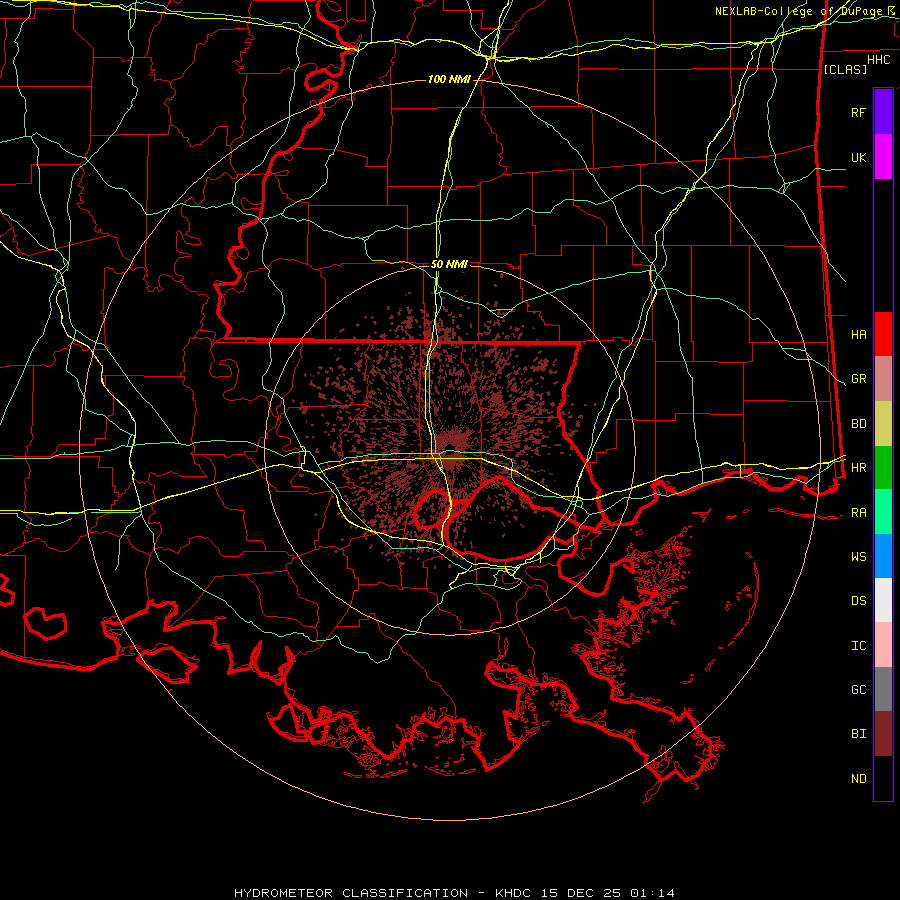Select the GR legend label
The height and width of the screenshot is (900, 900).
point(858,379)
